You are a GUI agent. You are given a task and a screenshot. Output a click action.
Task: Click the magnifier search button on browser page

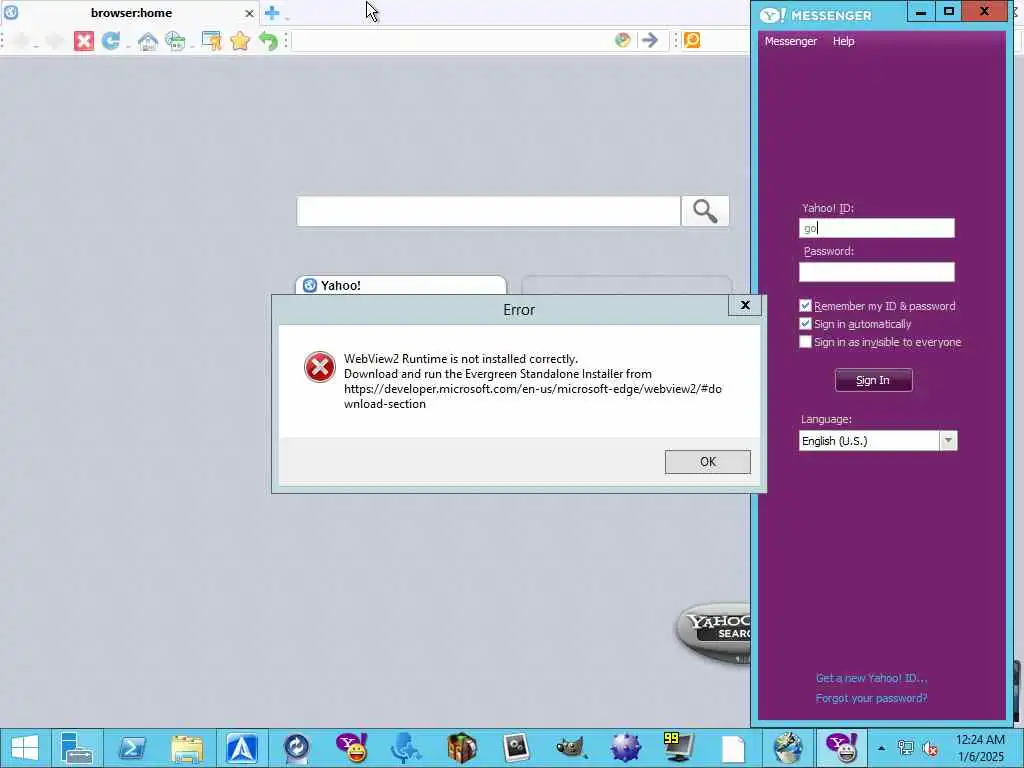pyautogui.click(x=705, y=211)
